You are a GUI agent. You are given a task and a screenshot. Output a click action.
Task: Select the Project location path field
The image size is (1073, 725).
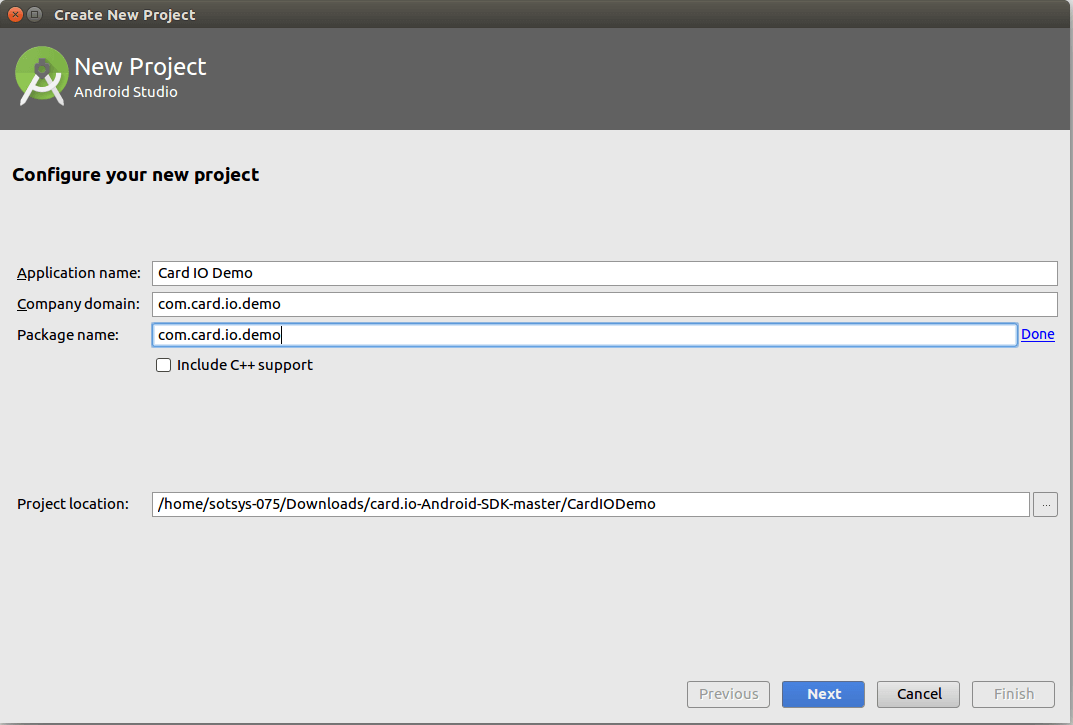590,505
